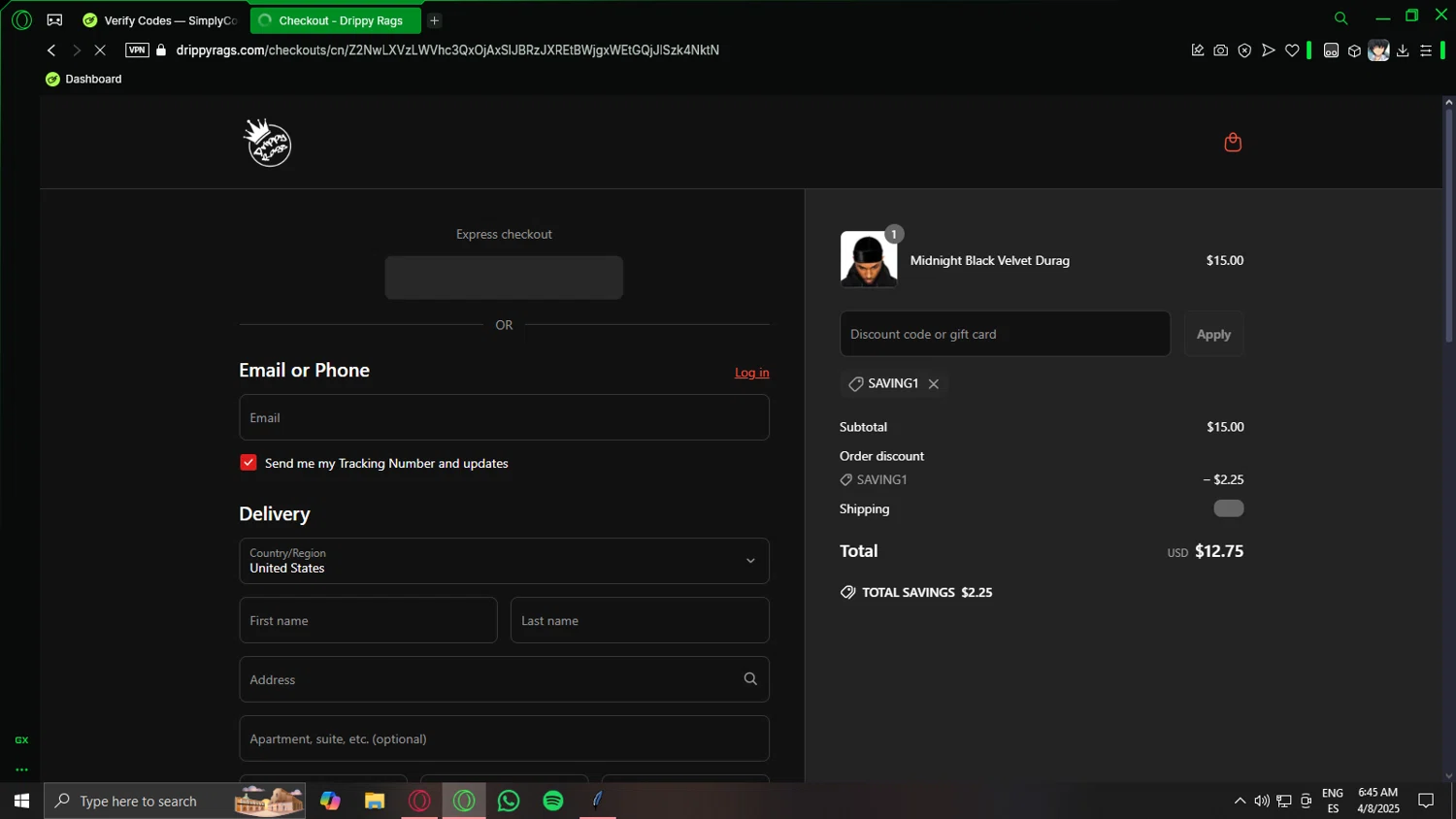Click the Last name field
Viewport: 1456px width, 819px height.
(640, 620)
